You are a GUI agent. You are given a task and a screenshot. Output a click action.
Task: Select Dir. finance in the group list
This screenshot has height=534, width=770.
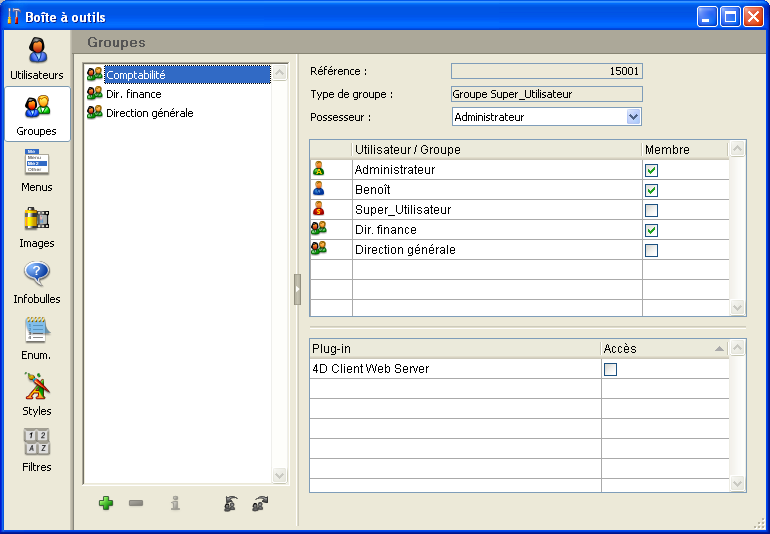(134, 94)
